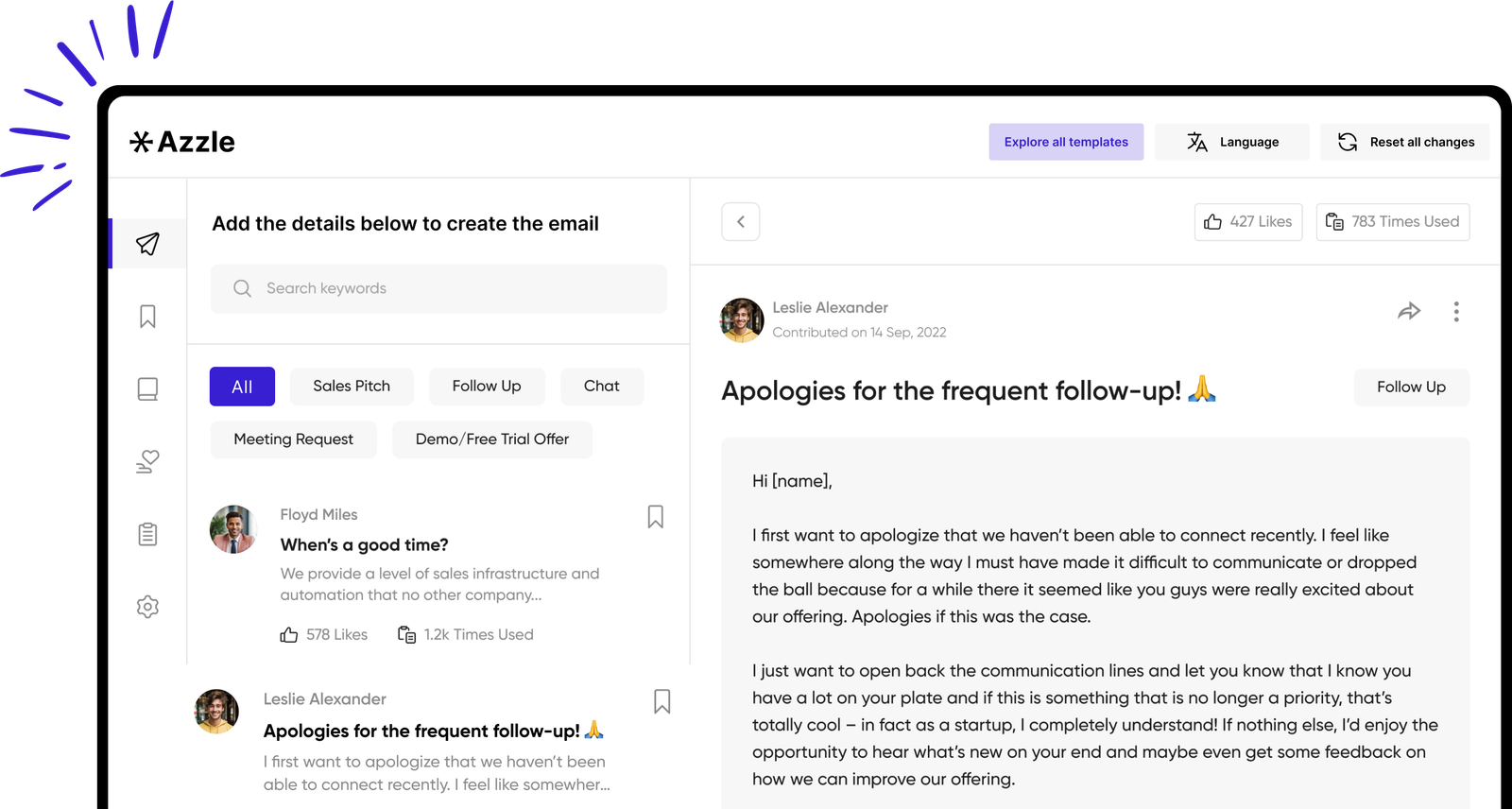Click the Search keywords field
1512x809 pixels.
pyautogui.click(x=438, y=288)
